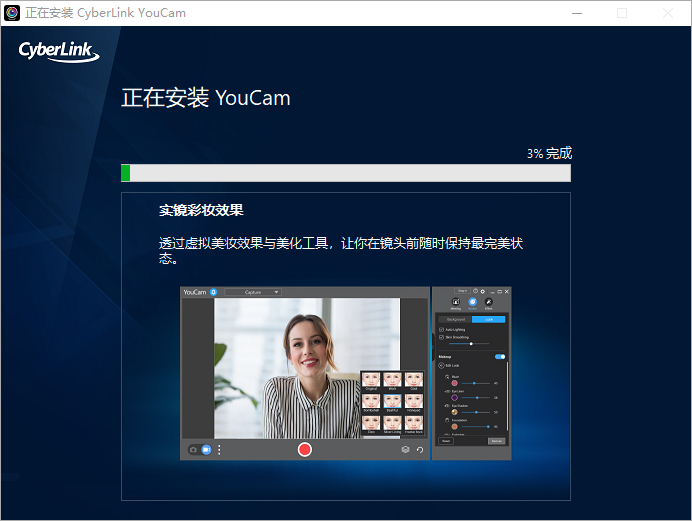Click the Meeting icon in preview side panel
This screenshot has width=692, height=521.
tap(456, 303)
